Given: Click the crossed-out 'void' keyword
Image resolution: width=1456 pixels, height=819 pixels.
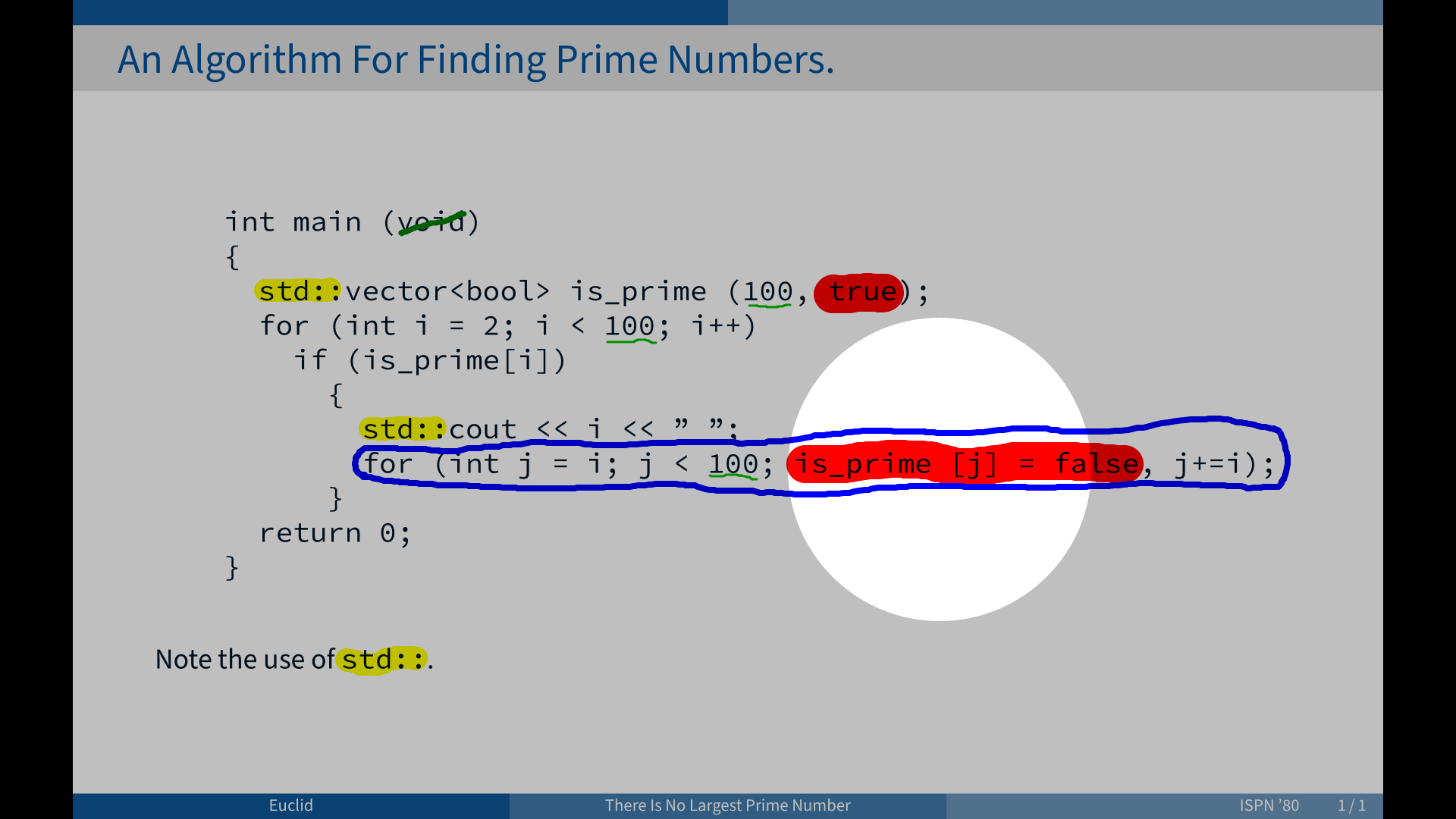Looking at the screenshot, I should click(431, 222).
